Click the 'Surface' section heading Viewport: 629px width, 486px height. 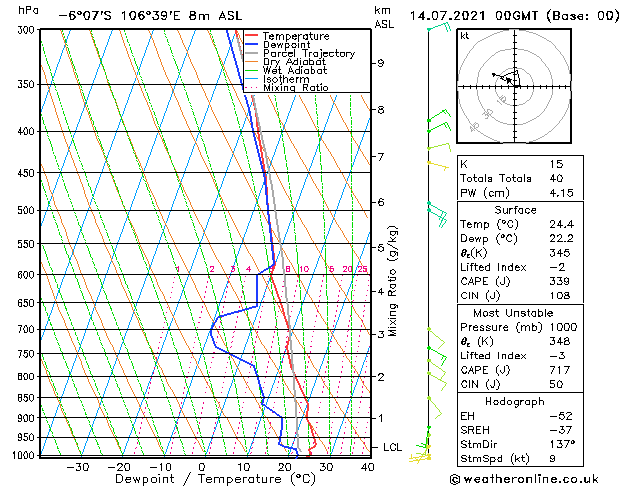coord(515,210)
